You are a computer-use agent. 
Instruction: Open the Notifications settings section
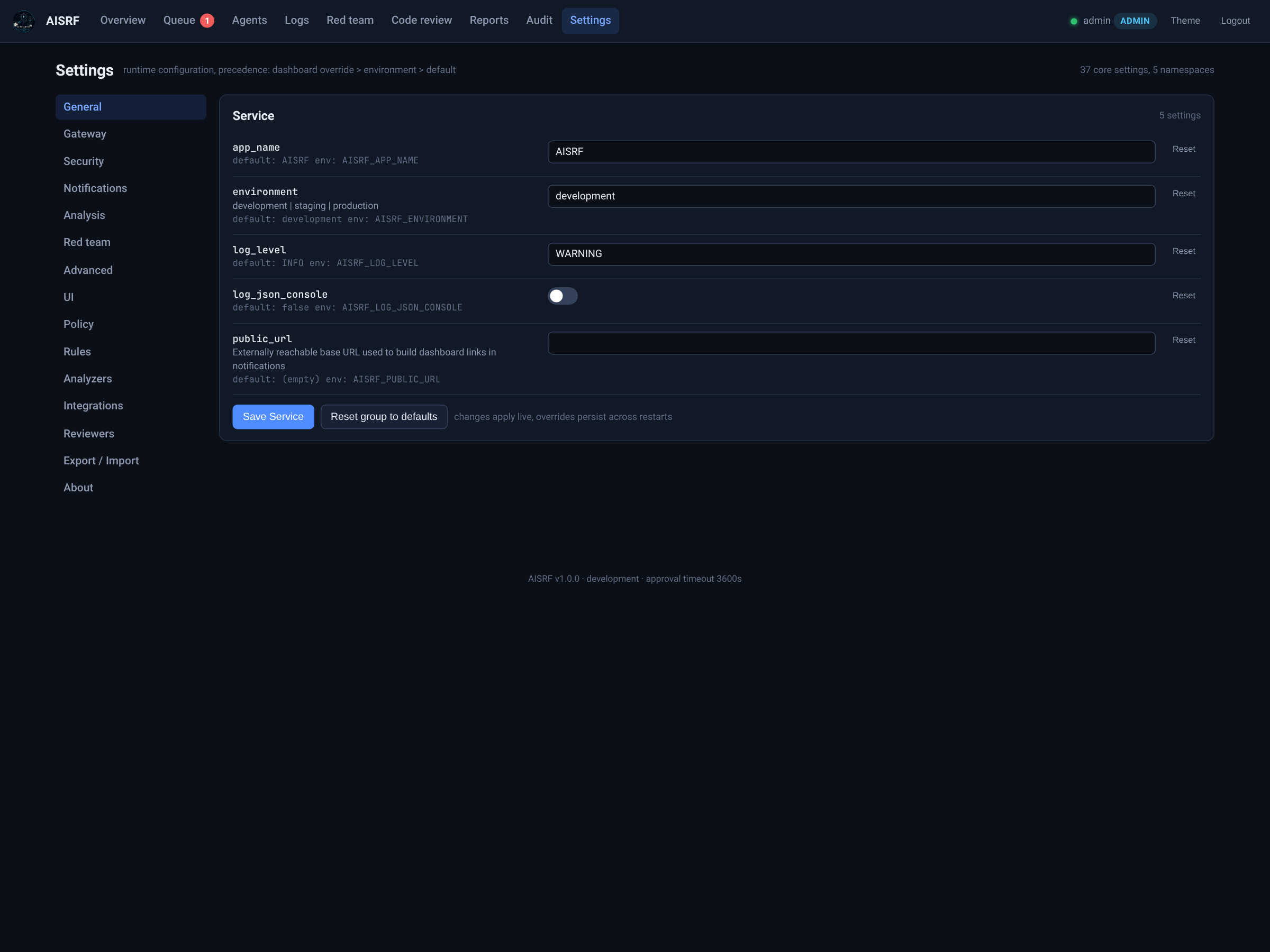(131, 188)
